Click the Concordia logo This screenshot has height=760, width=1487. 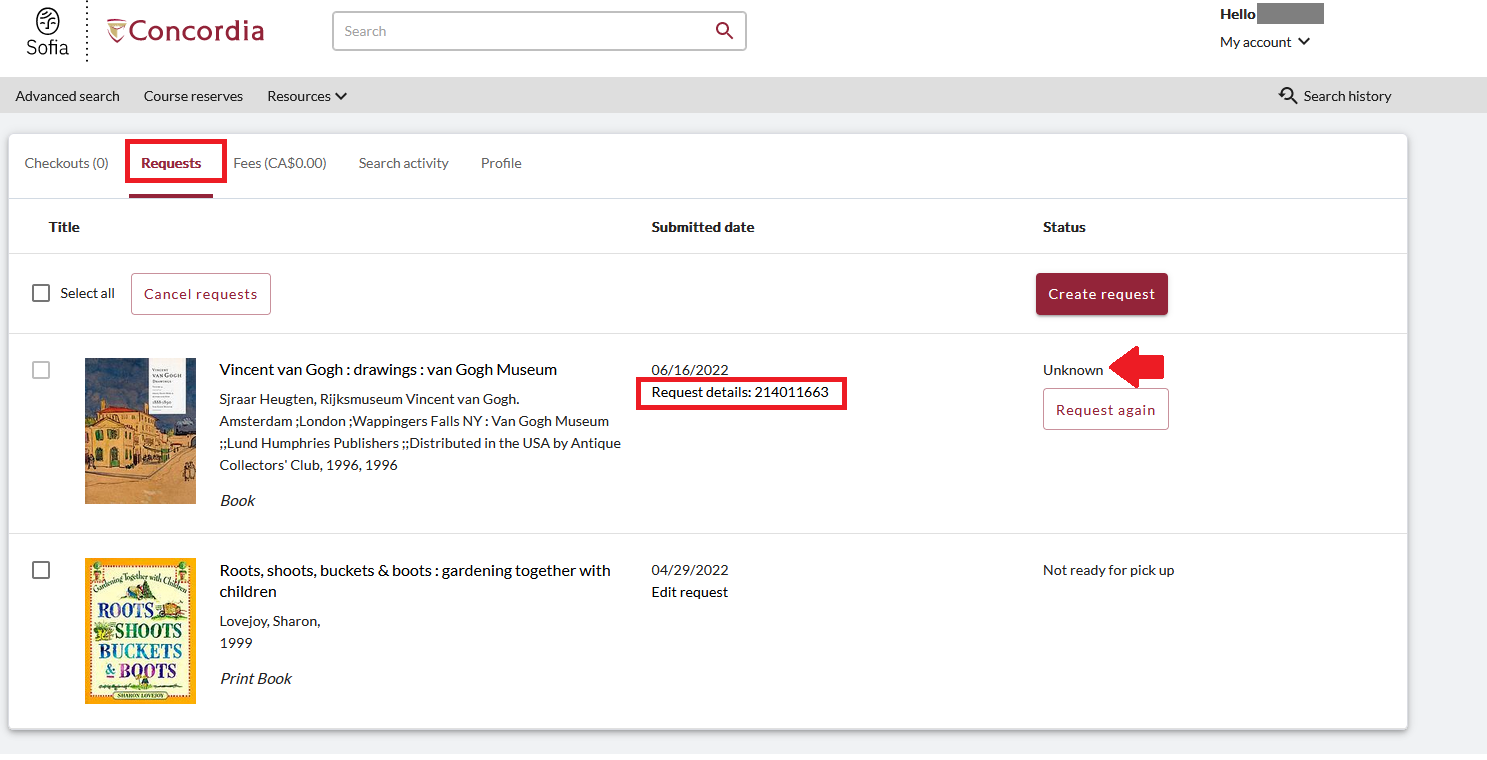click(x=185, y=31)
